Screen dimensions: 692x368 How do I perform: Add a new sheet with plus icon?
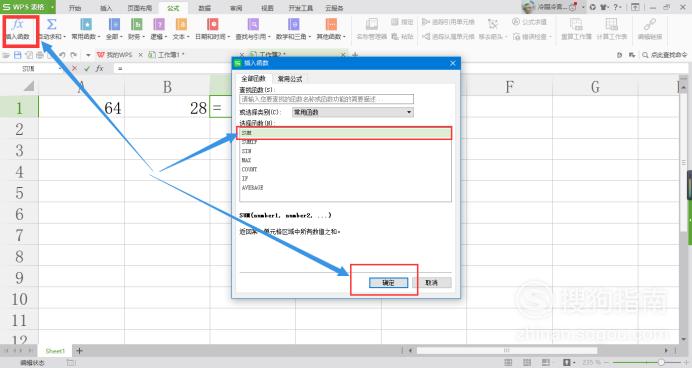79,351
